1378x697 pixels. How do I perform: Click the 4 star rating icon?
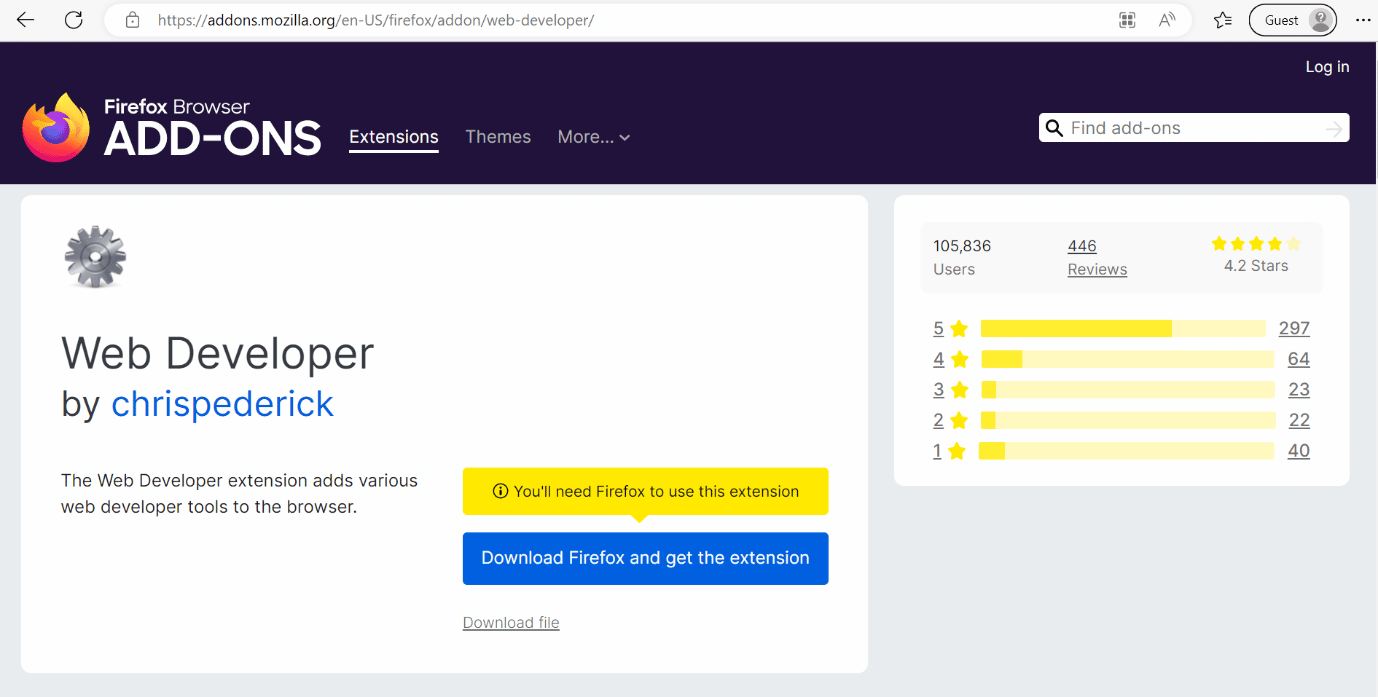[x=960, y=359]
